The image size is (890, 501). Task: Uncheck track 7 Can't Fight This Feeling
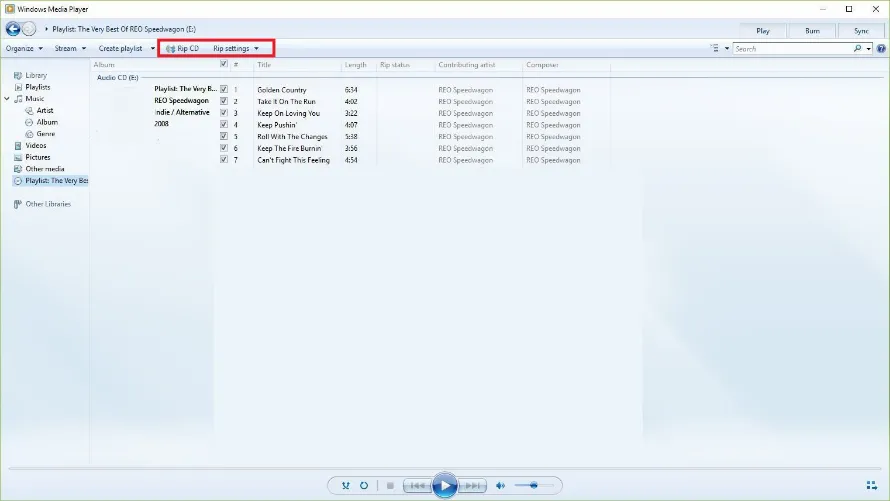click(224, 159)
